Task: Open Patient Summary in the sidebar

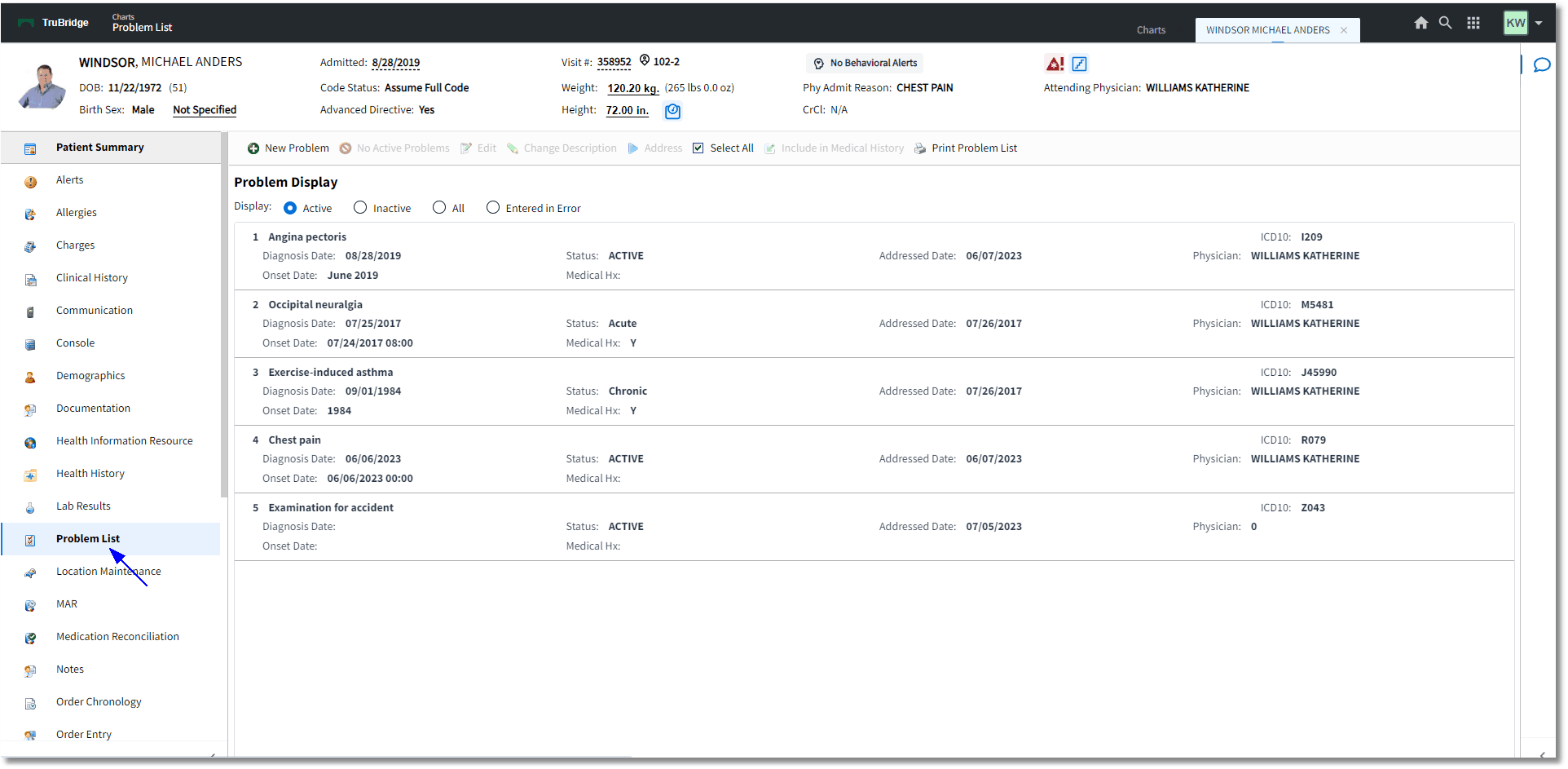Action: tap(110, 148)
